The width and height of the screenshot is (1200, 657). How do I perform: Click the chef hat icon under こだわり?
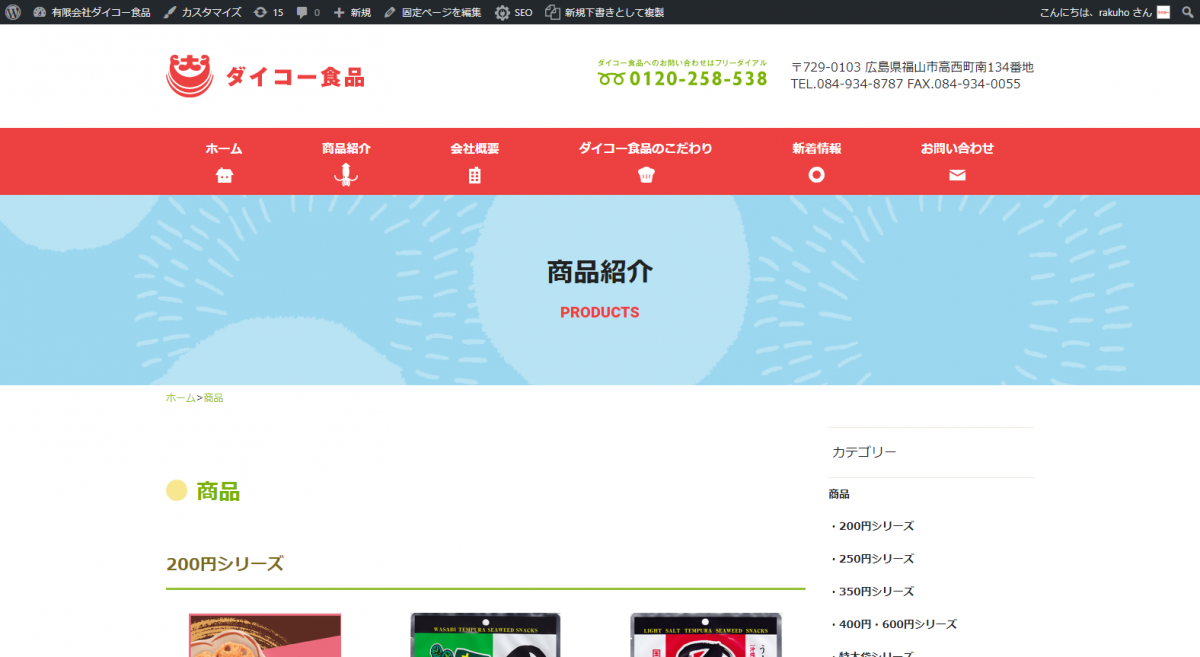click(646, 175)
